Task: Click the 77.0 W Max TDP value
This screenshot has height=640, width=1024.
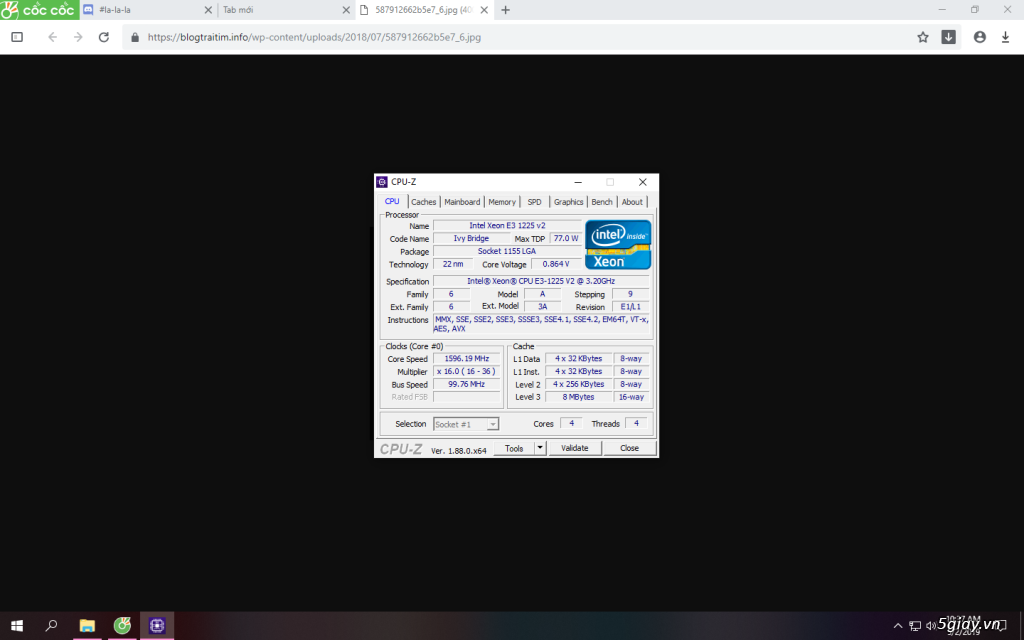Action: tap(566, 238)
